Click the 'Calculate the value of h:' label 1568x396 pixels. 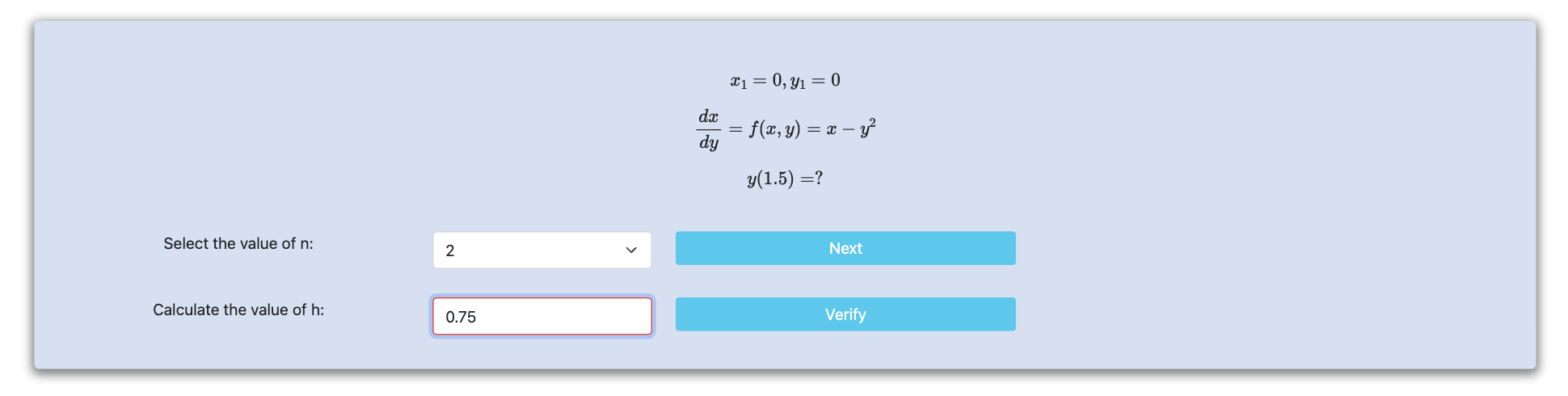pyautogui.click(x=238, y=310)
